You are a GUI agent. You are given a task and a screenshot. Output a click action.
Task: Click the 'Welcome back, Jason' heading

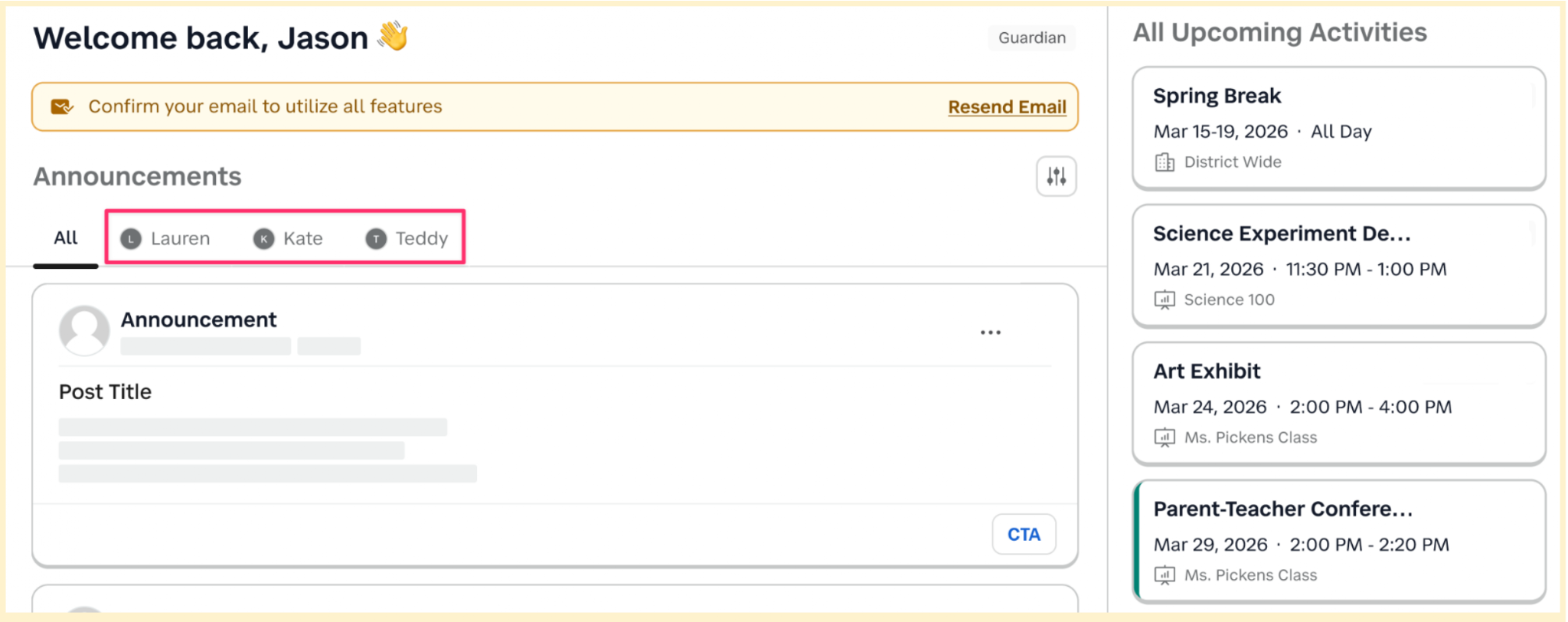tap(201, 38)
